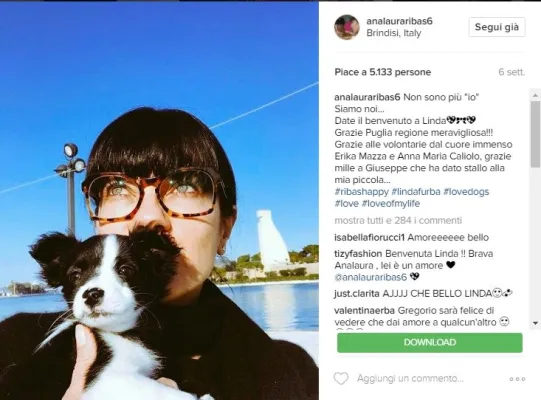Screen dimensions: 541x400
Task: Toggle the Segui già follow button
Action: (497, 27)
